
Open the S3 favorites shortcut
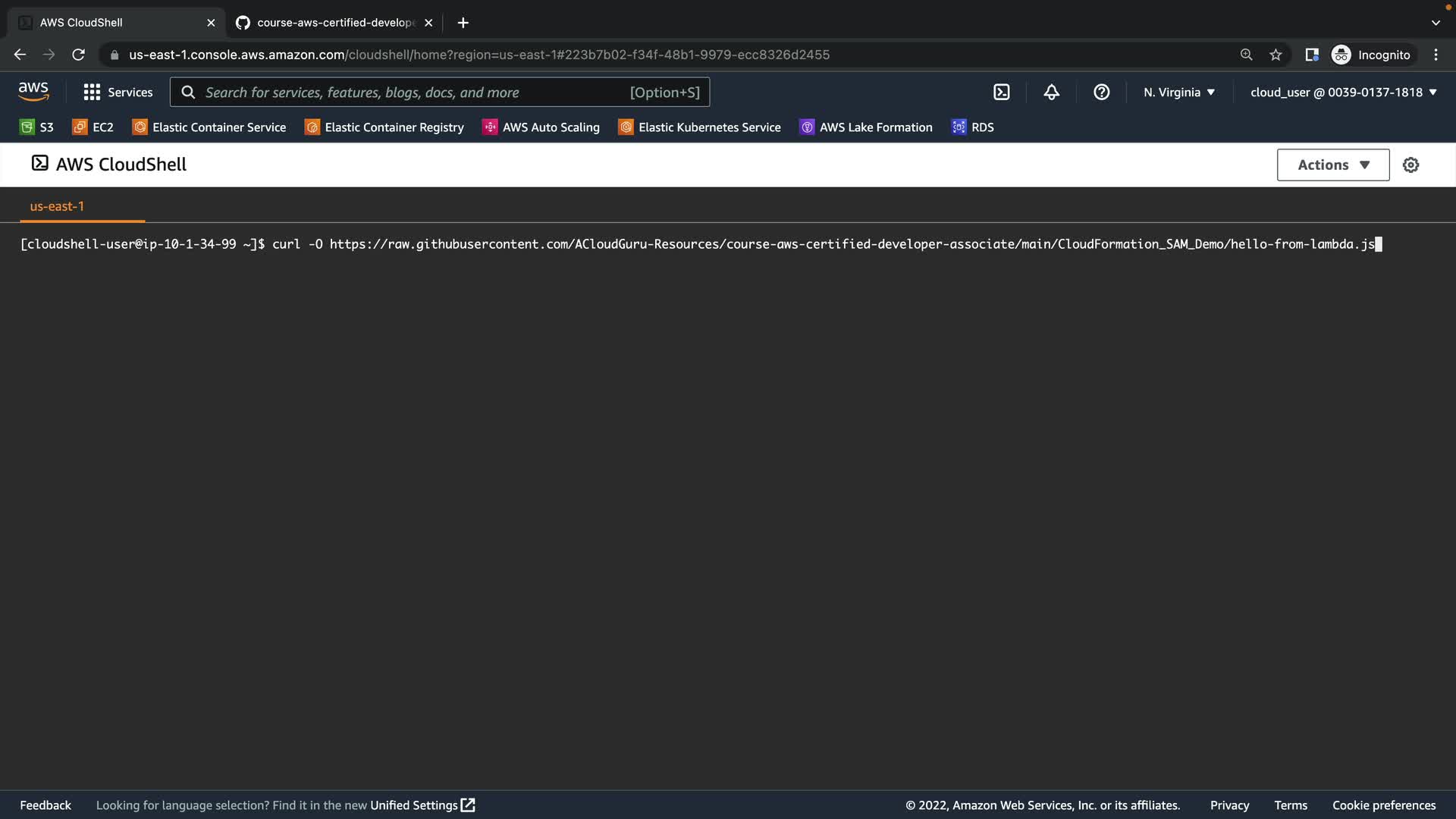(x=36, y=127)
